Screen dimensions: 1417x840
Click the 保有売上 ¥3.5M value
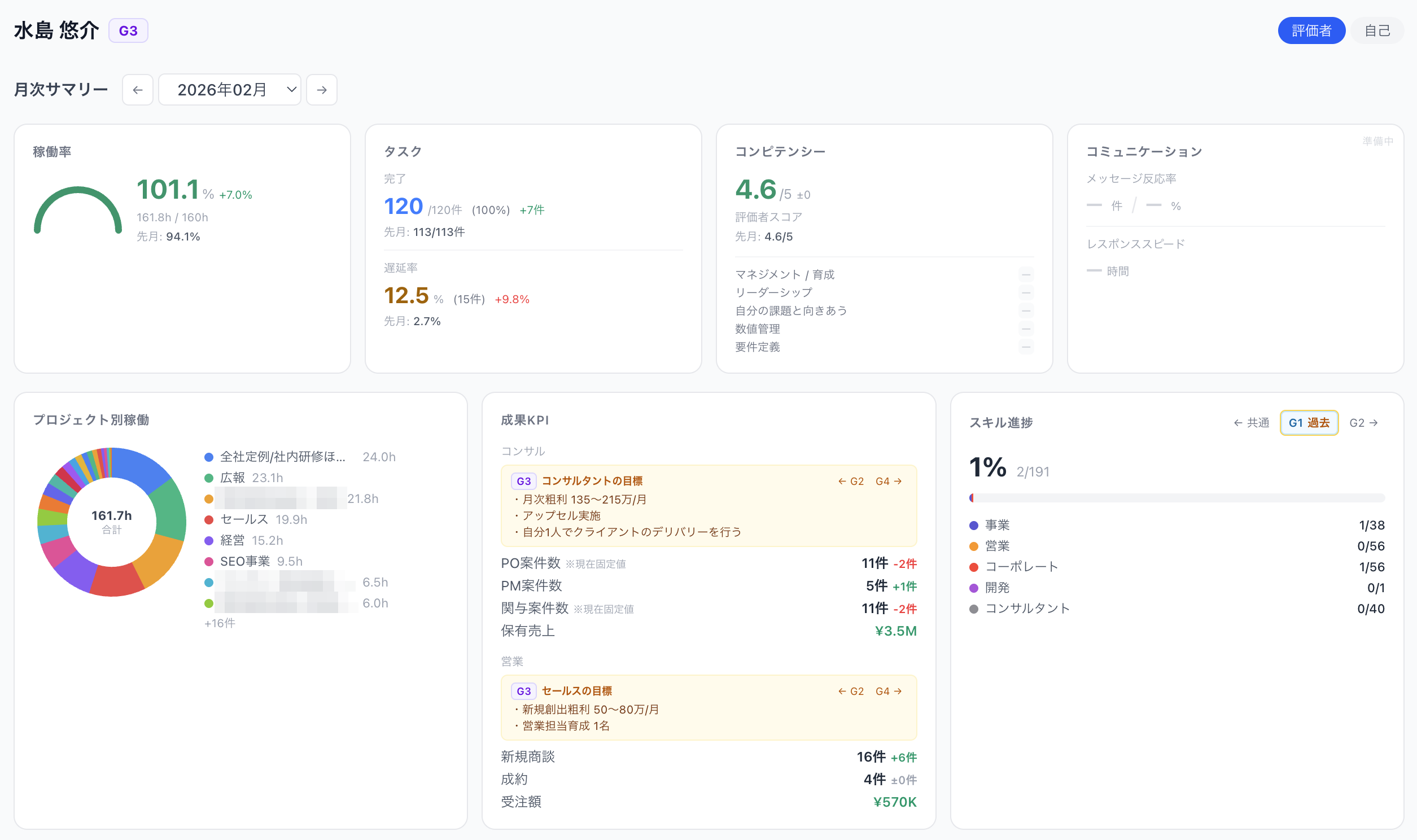[x=896, y=631]
